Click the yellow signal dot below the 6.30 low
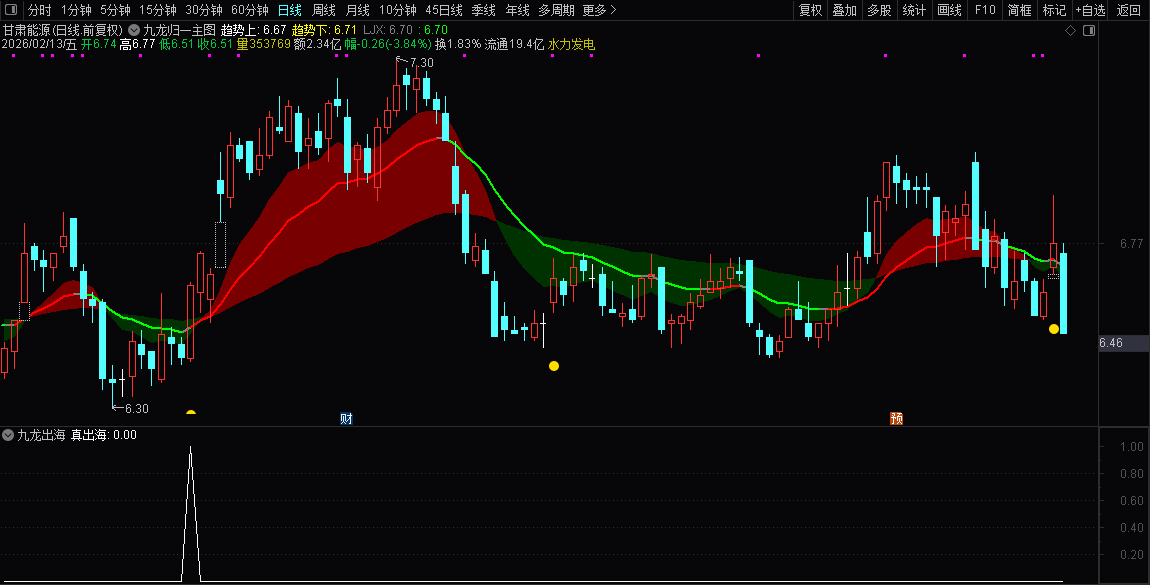The height and width of the screenshot is (585, 1150). 191,413
